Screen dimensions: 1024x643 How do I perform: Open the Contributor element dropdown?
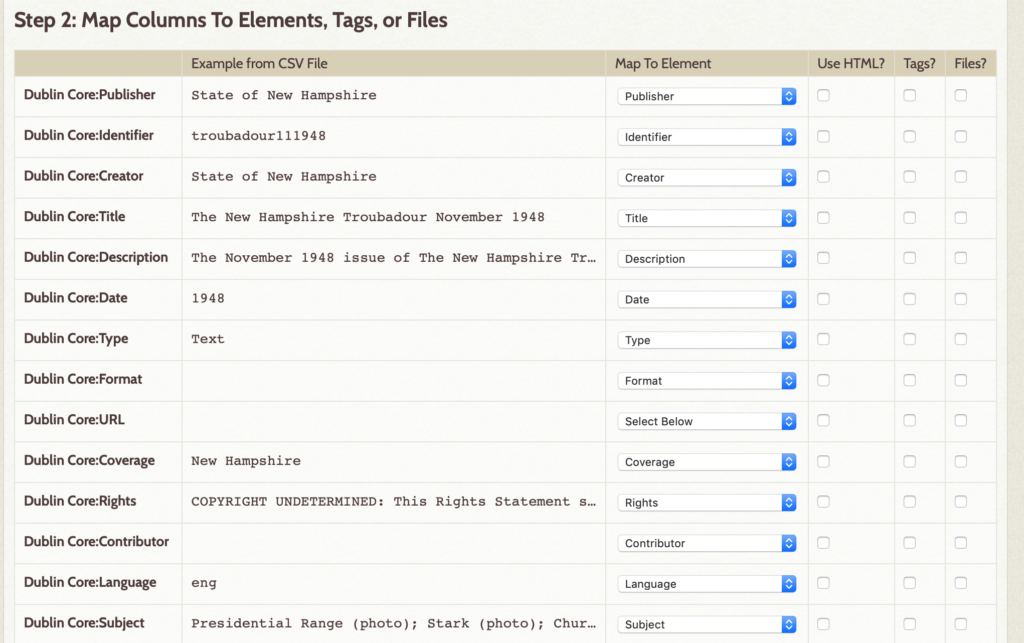click(707, 543)
